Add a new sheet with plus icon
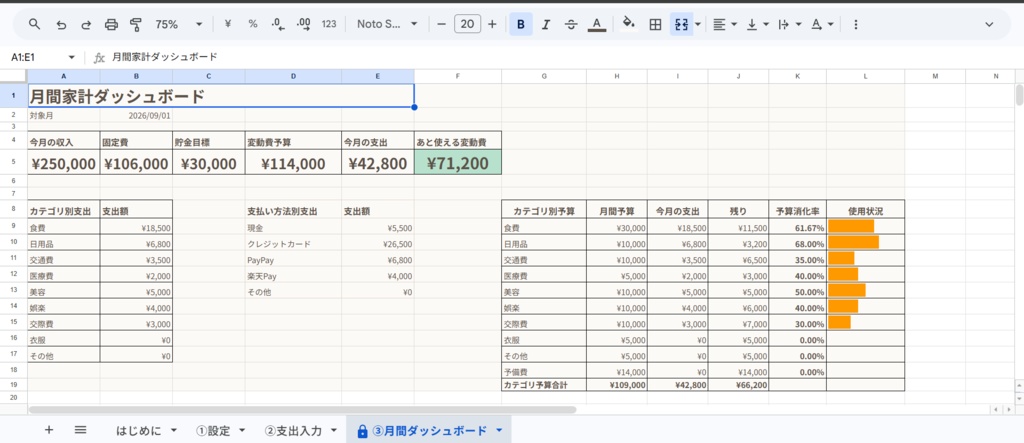The image size is (1024, 443). (48, 430)
